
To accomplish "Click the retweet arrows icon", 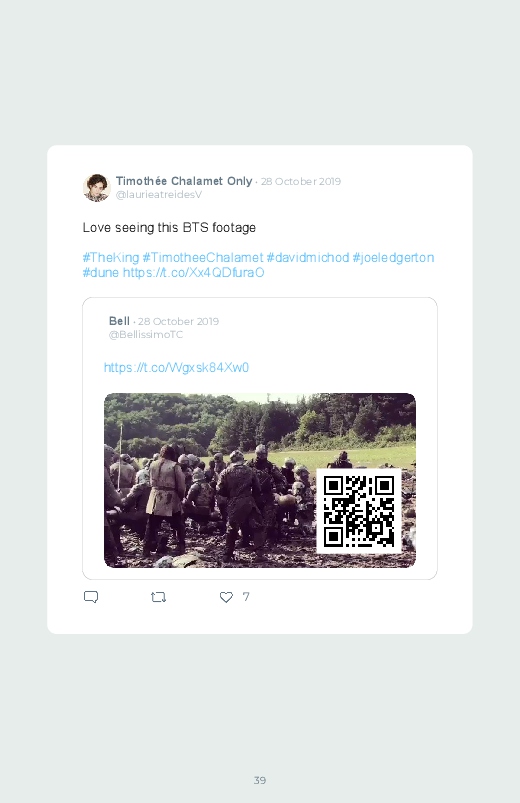I will pos(158,597).
